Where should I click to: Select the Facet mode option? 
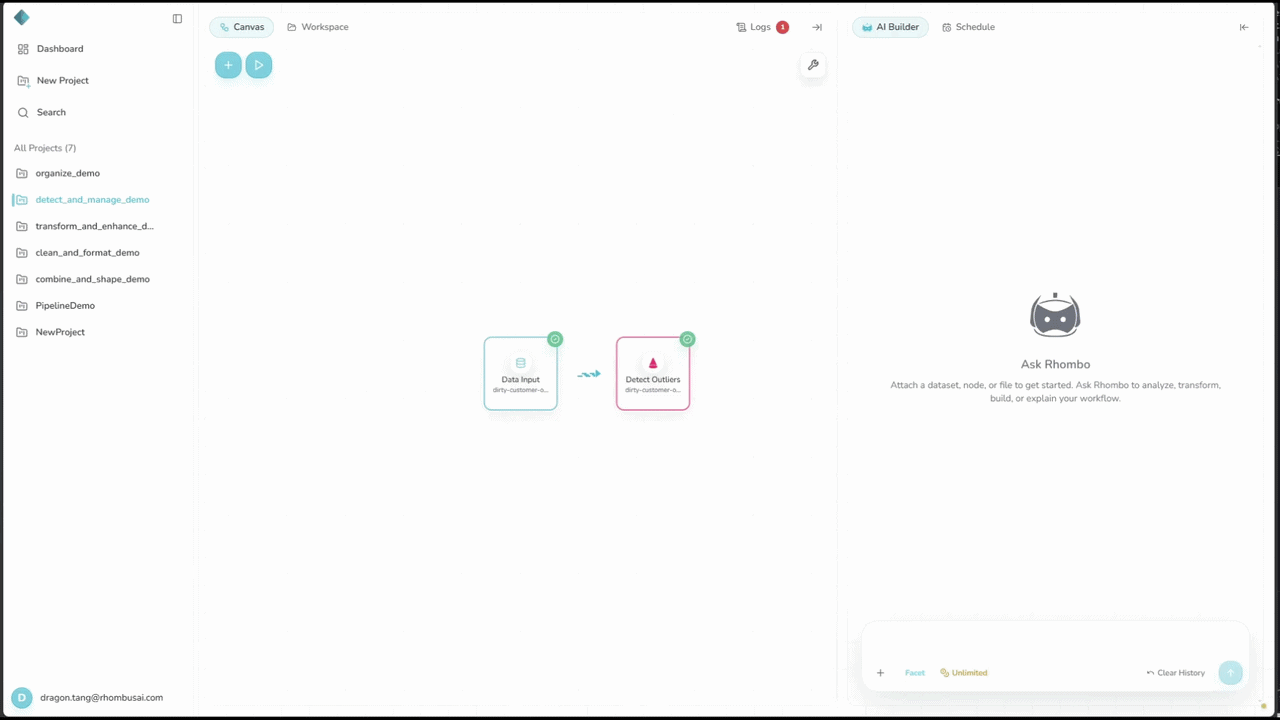click(x=915, y=673)
